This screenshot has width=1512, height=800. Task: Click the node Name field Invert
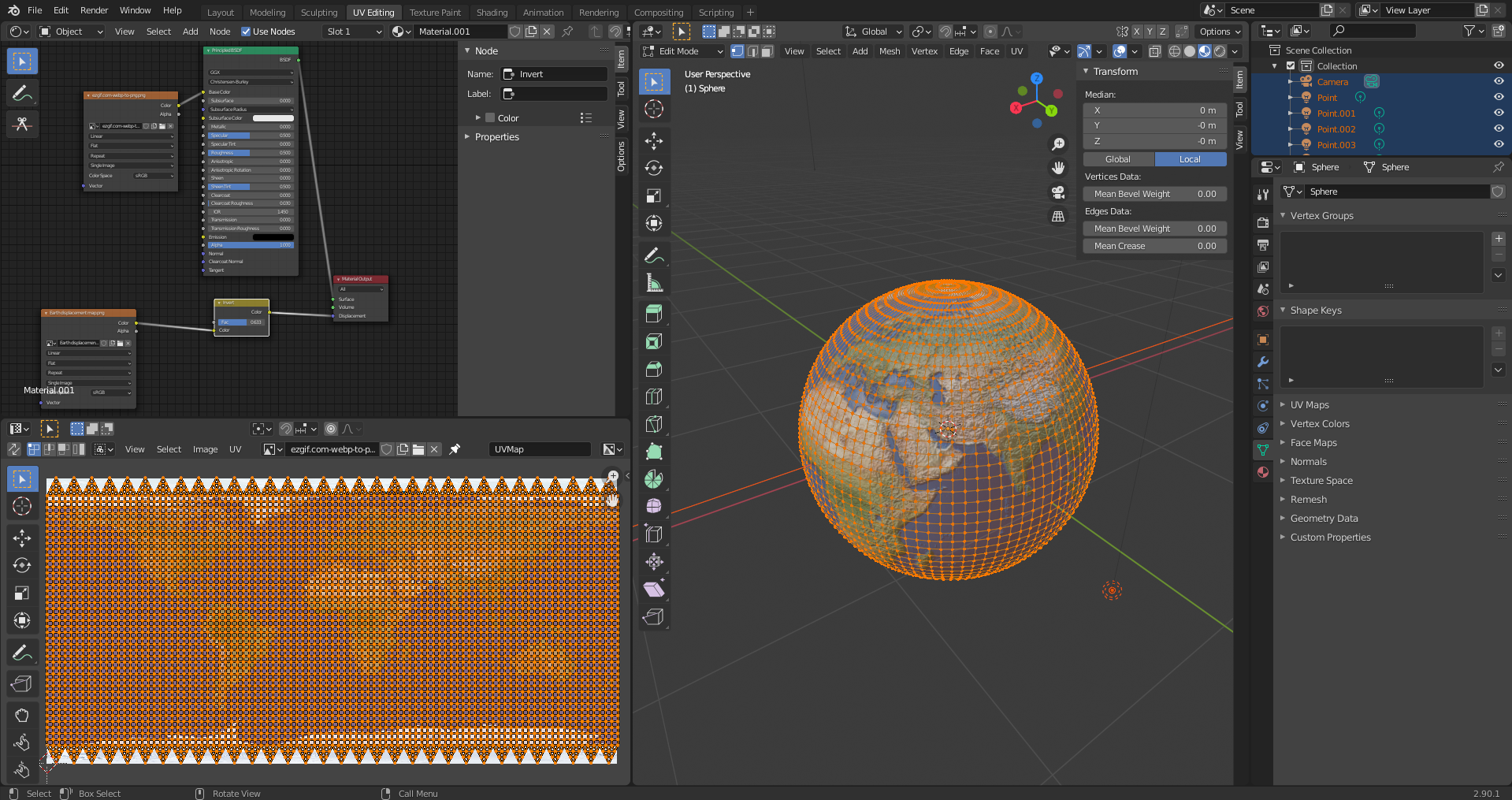coord(555,74)
